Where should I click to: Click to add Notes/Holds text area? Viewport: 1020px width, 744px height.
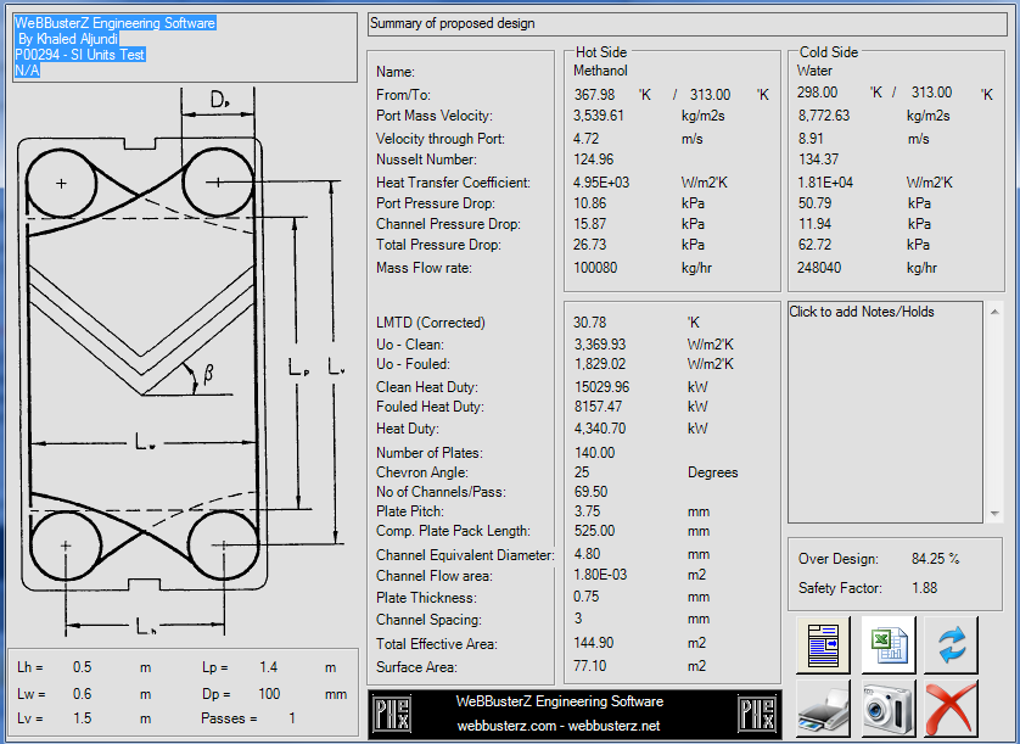(x=886, y=410)
